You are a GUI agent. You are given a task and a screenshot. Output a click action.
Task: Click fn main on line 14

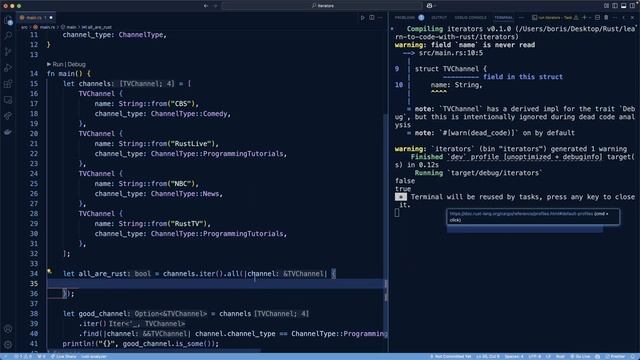tap(61, 74)
